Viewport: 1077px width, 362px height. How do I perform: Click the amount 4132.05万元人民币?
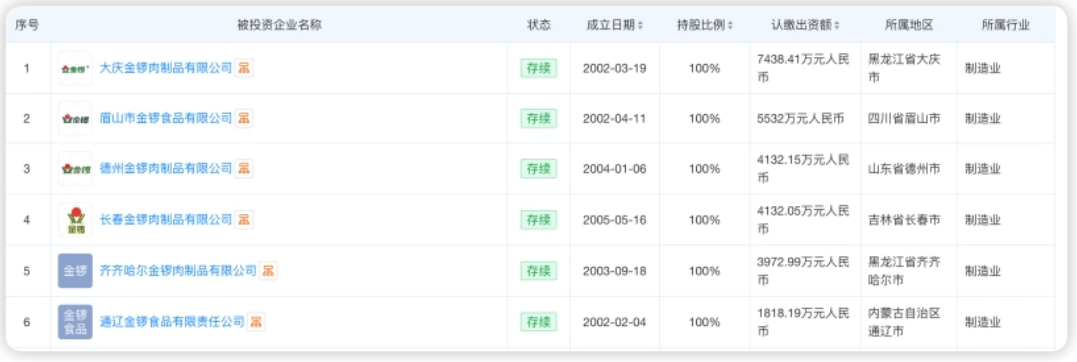pos(804,220)
